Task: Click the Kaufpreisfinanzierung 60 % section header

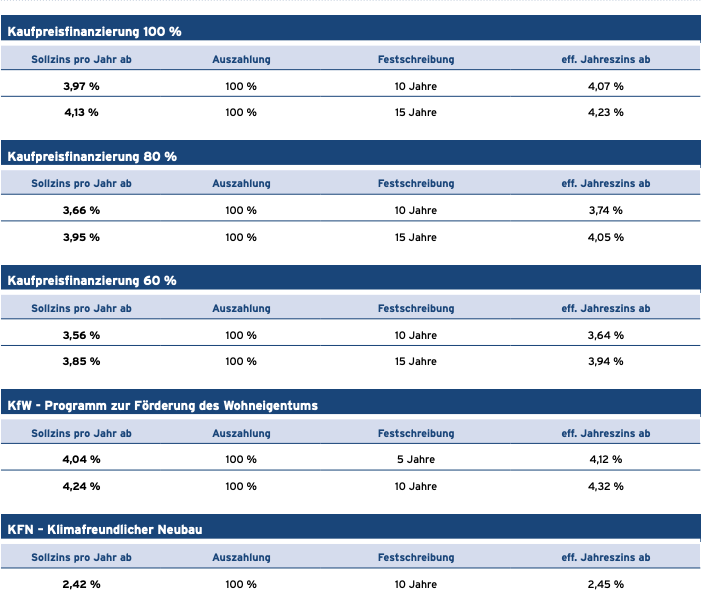Action: coord(92,281)
